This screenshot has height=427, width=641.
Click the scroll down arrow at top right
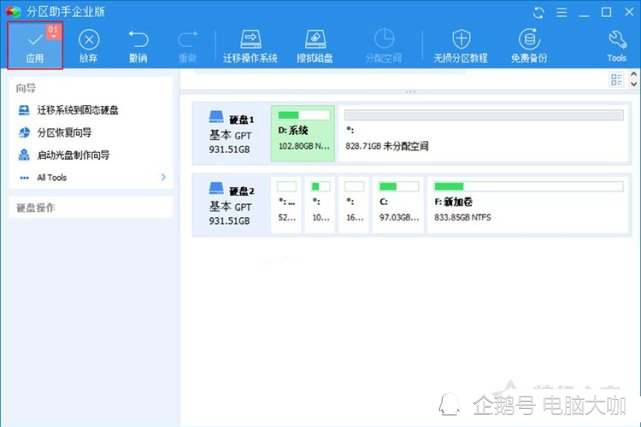(634, 84)
